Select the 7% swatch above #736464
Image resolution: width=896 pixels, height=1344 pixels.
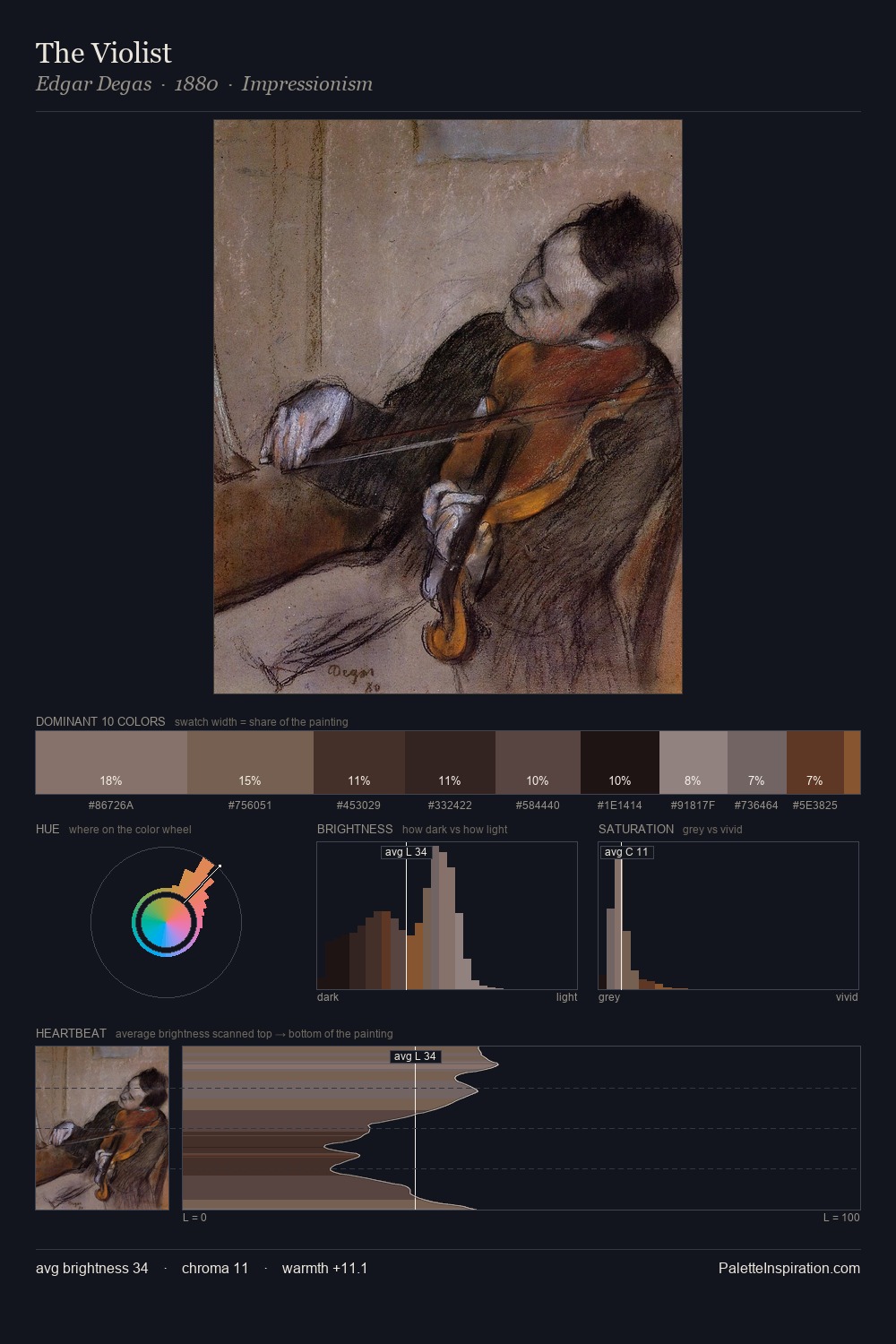(x=757, y=762)
